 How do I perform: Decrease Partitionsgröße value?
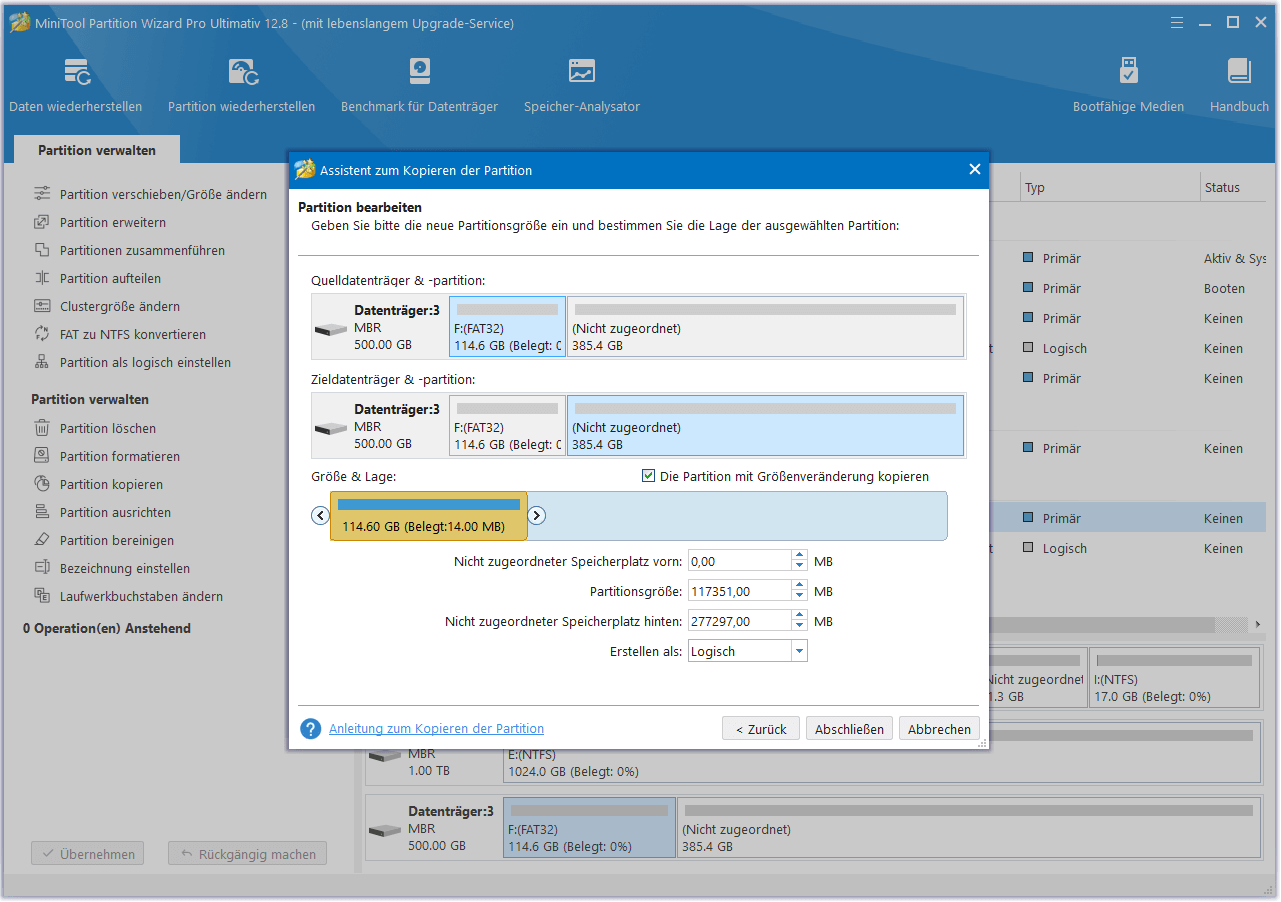799,596
